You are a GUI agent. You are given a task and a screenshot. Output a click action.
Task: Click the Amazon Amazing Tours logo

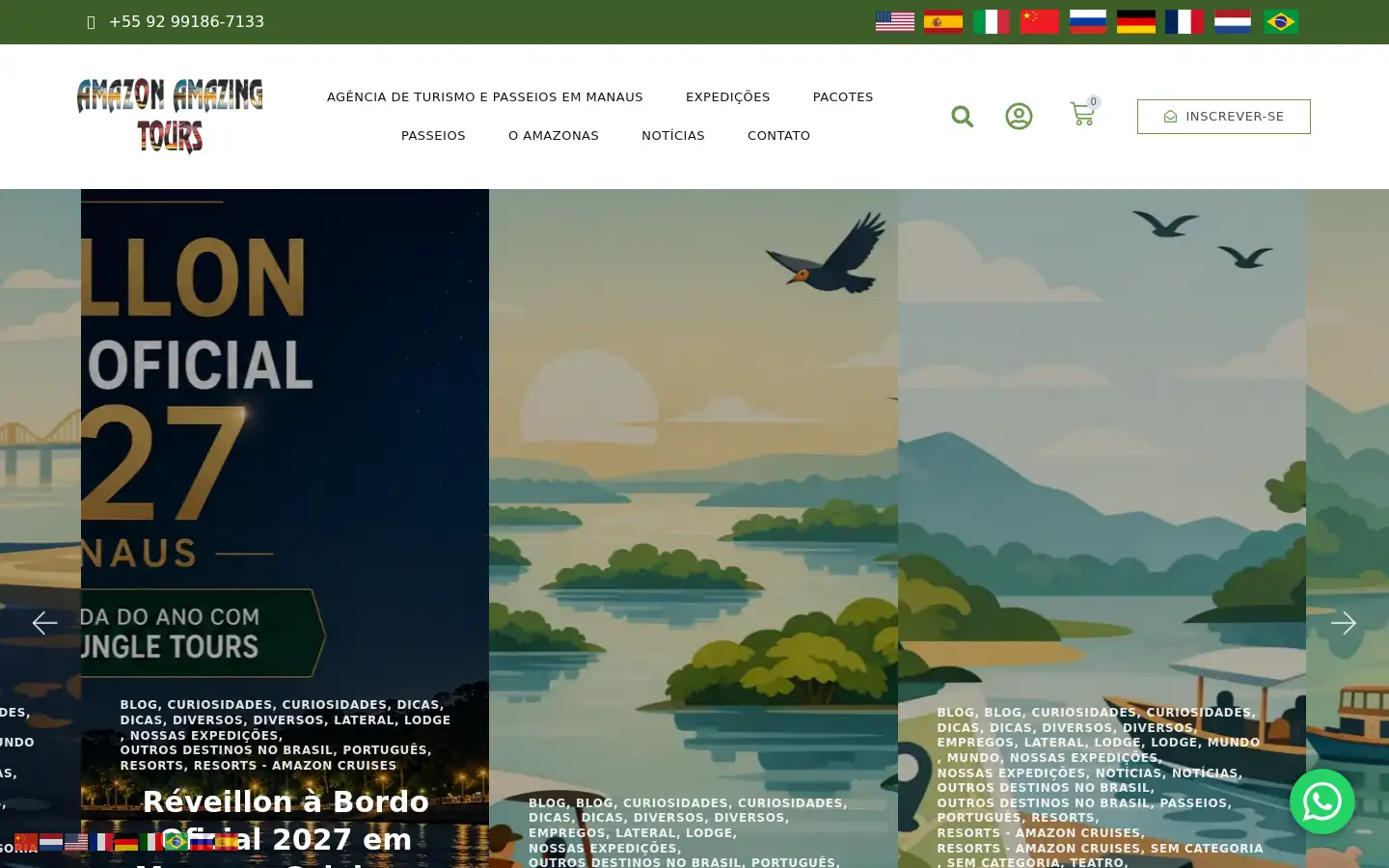pyautogui.click(x=170, y=117)
